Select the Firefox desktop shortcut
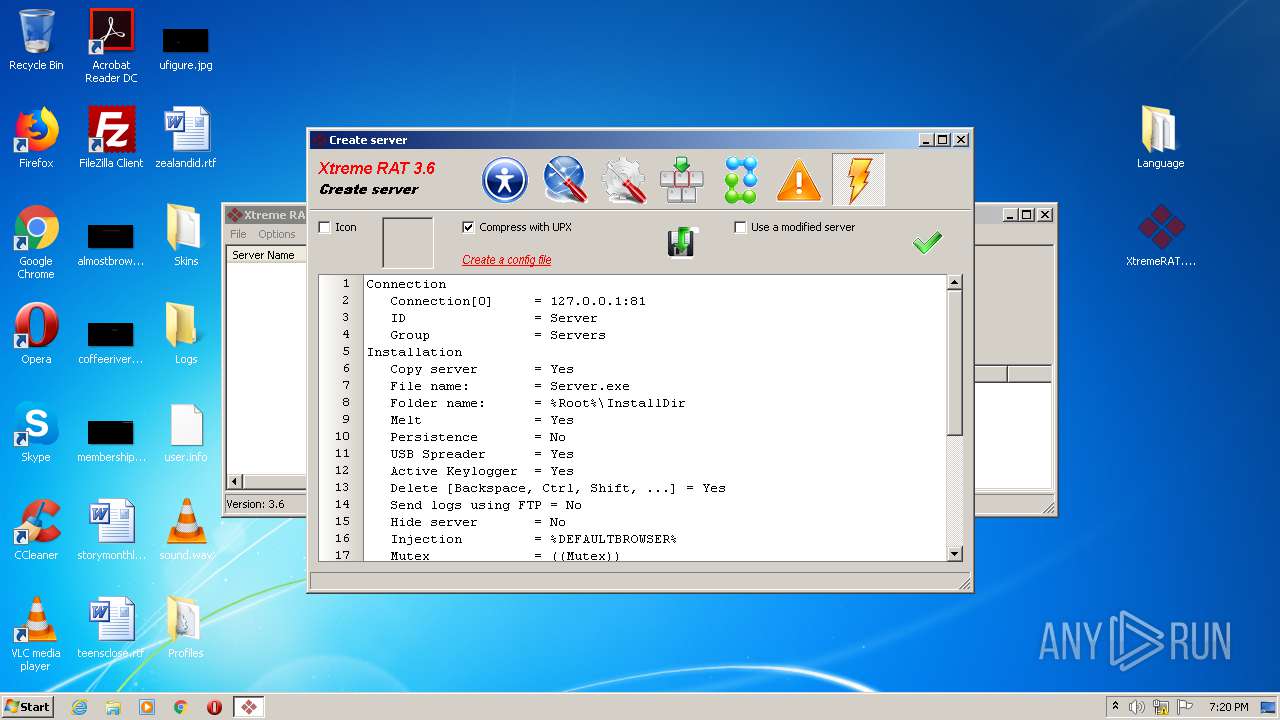 [x=36, y=138]
